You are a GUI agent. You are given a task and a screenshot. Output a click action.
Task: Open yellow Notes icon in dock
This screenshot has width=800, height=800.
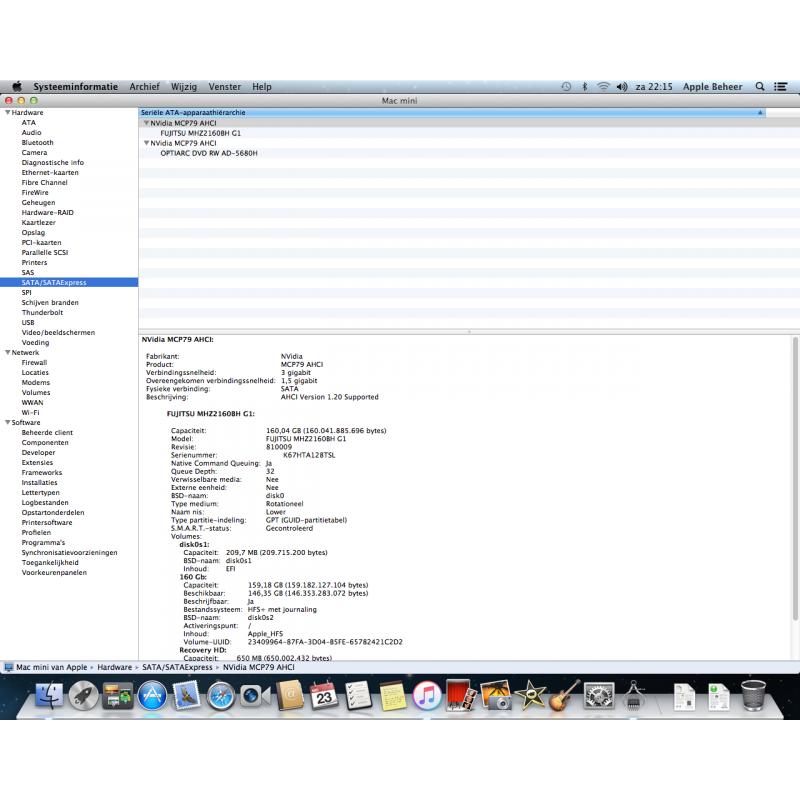(x=393, y=696)
